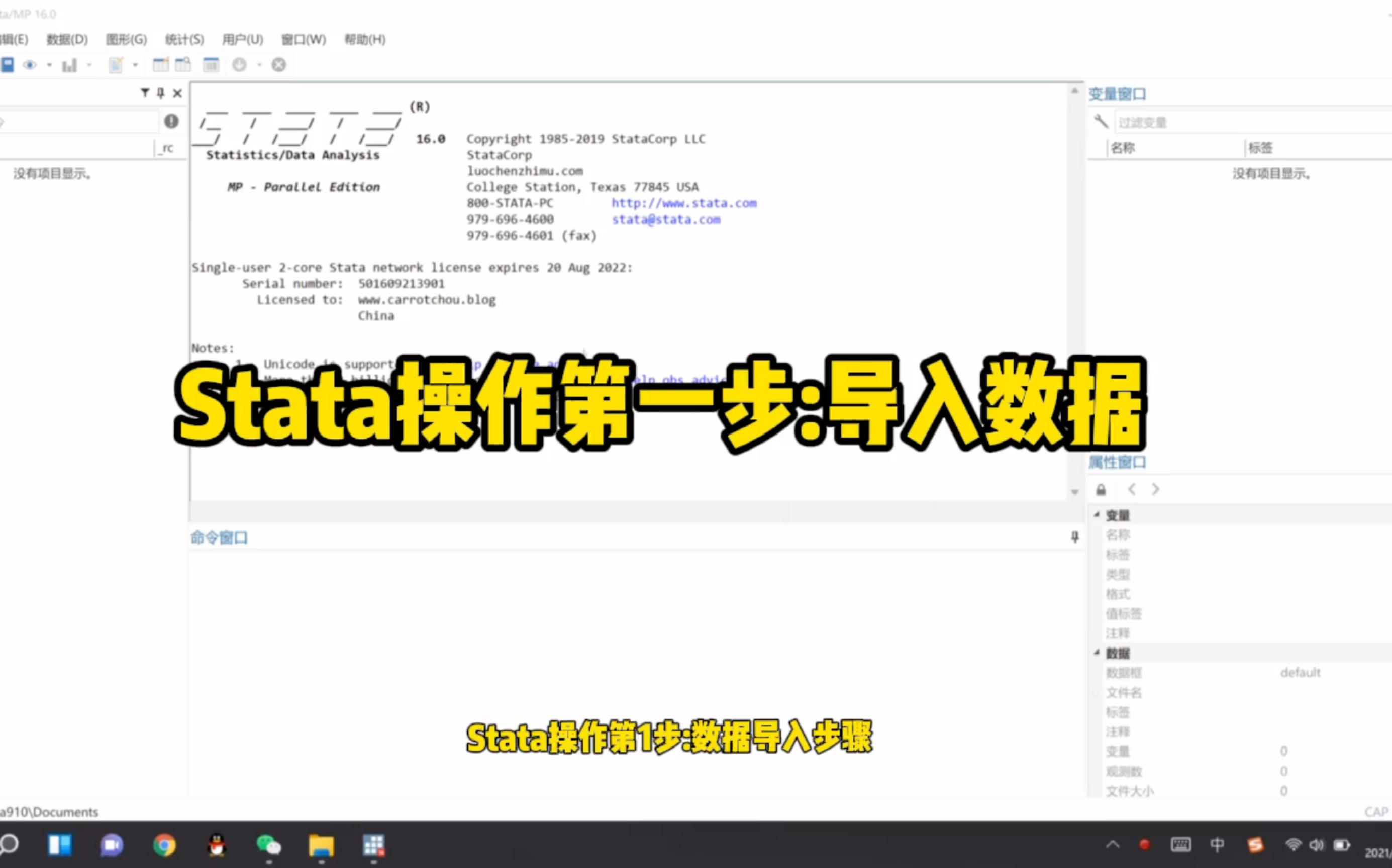Click the stata@stata.com email link
Image resolution: width=1392 pixels, height=868 pixels.
(666, 220)
